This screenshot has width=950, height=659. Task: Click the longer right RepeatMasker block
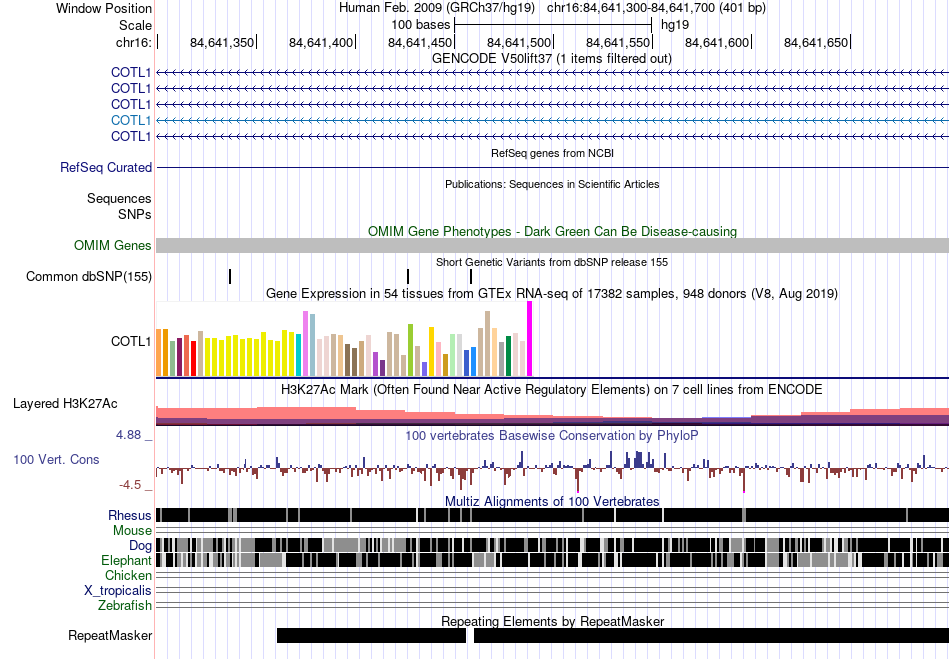pos(711,635)
